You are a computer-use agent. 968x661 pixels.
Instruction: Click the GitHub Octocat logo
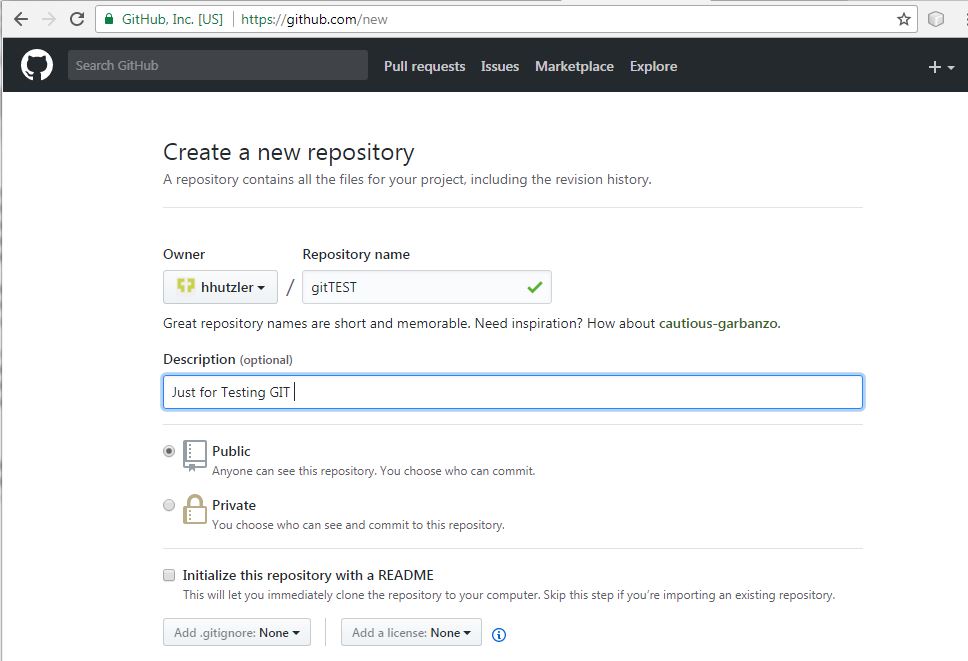click(x=37, y=65)
